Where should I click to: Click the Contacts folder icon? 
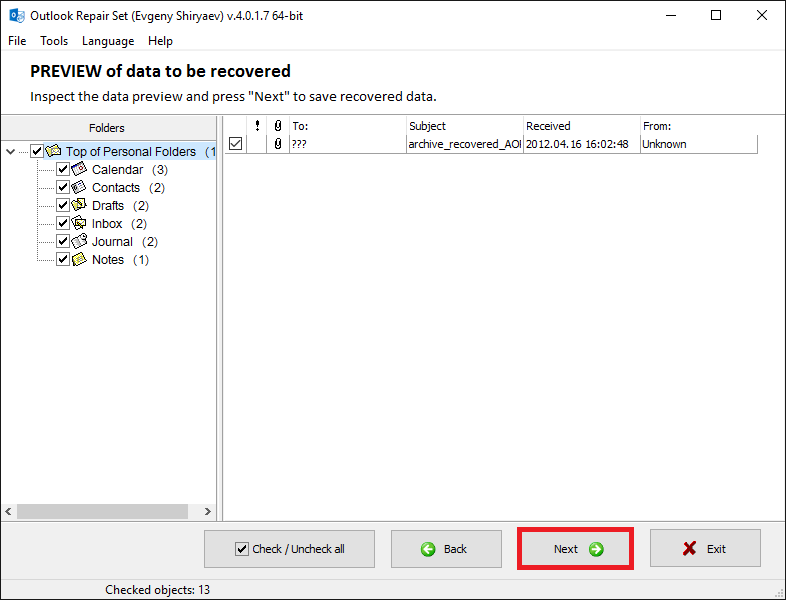(79, 187)
